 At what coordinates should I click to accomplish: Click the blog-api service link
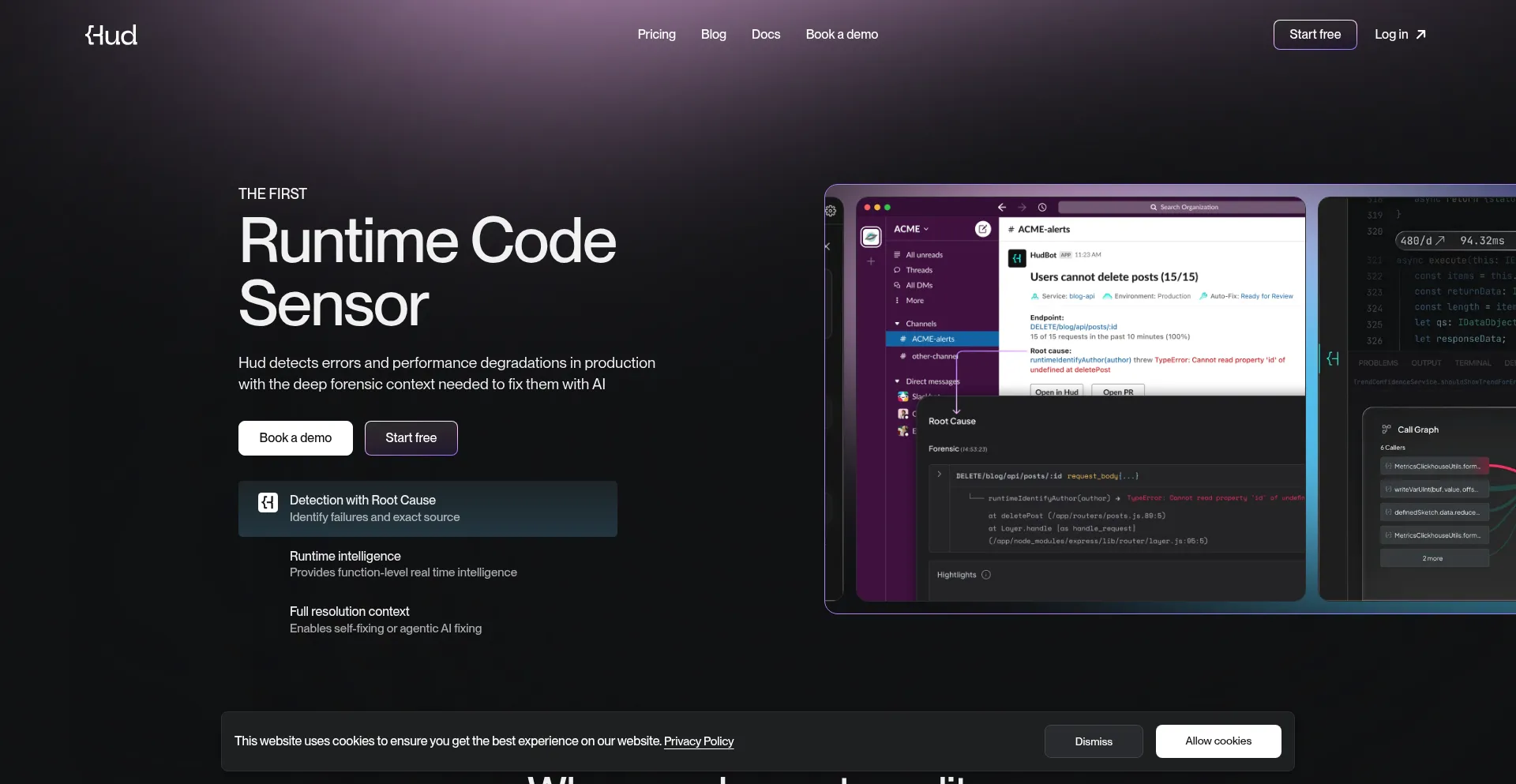coord(1082,297)
